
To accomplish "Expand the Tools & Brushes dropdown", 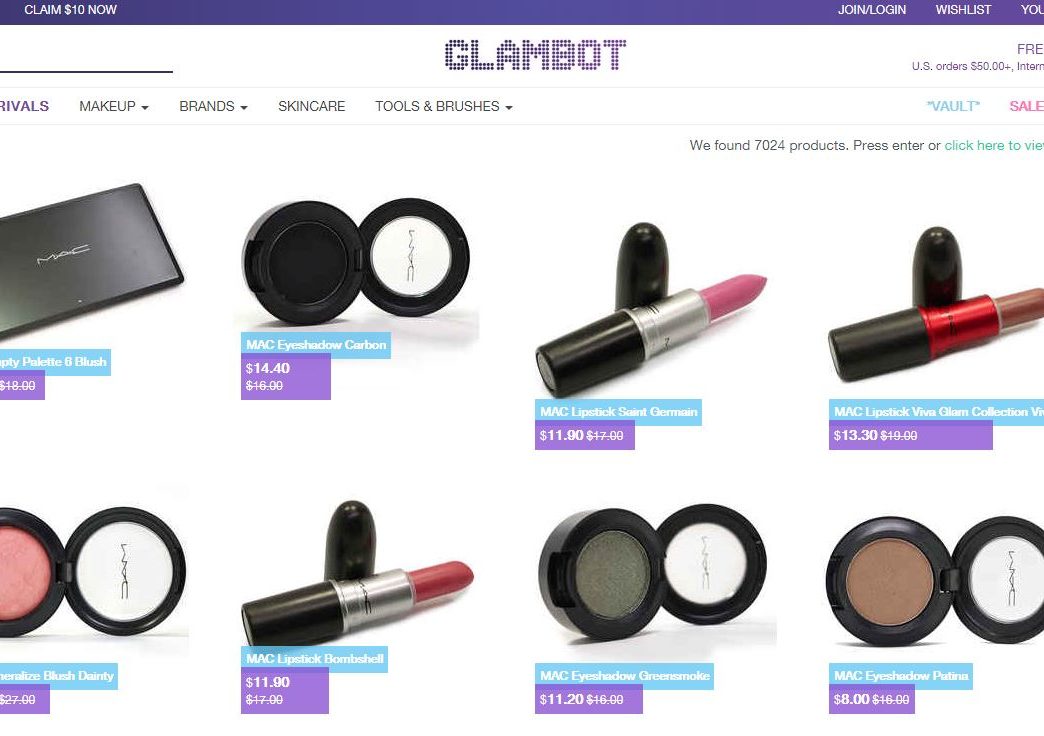I will pyautogui.click(x=443, y=107).
